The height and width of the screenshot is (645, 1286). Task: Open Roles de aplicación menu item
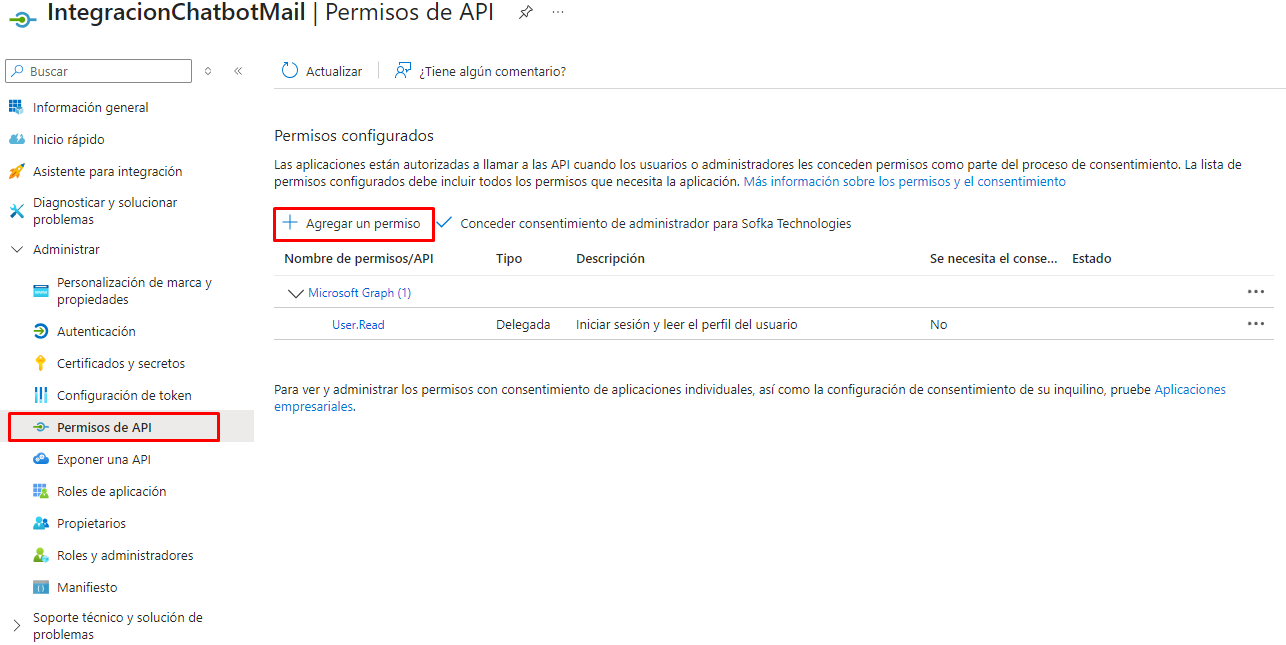[x=111, y=491]
